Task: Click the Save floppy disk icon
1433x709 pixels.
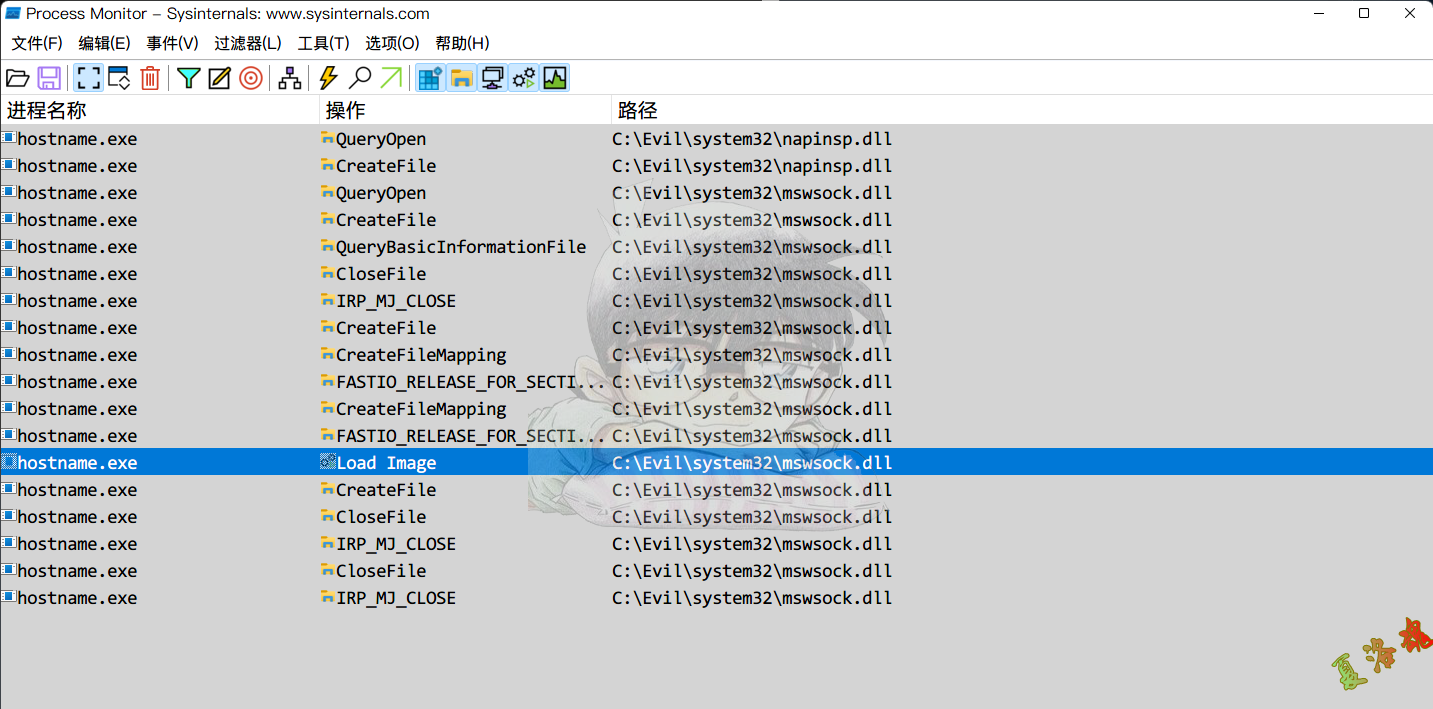Action: (x=49, y=78)
